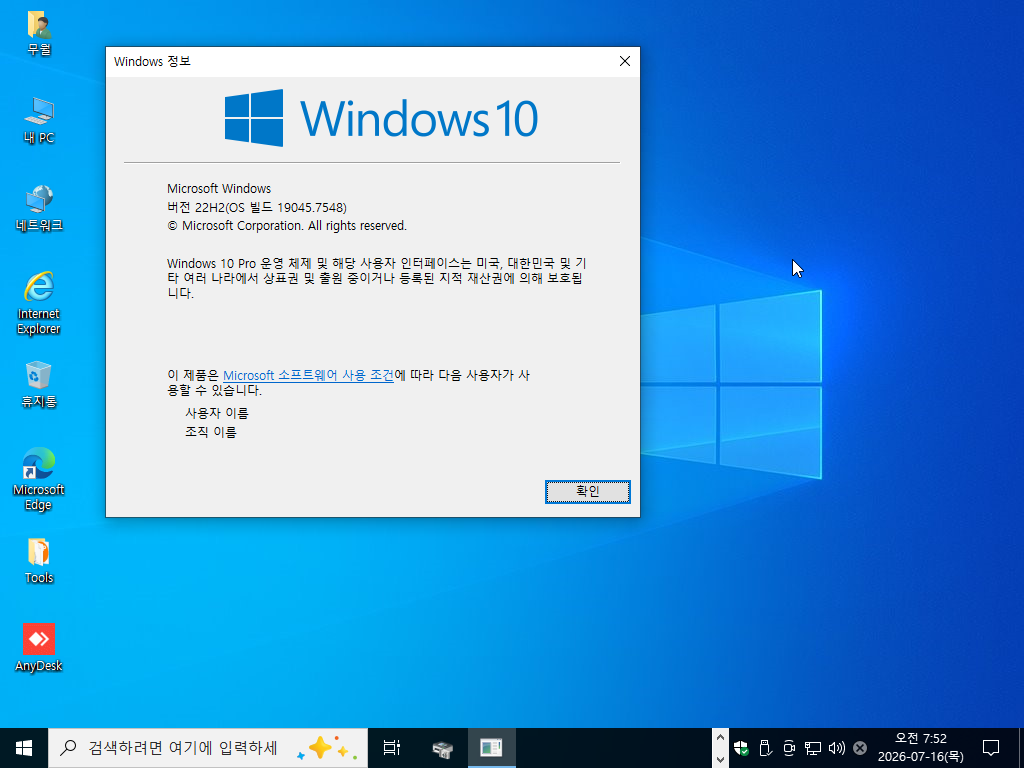Click the gray circled X tray icon
This screenshot has height=768, width=1024.
(x=860, y=748)
